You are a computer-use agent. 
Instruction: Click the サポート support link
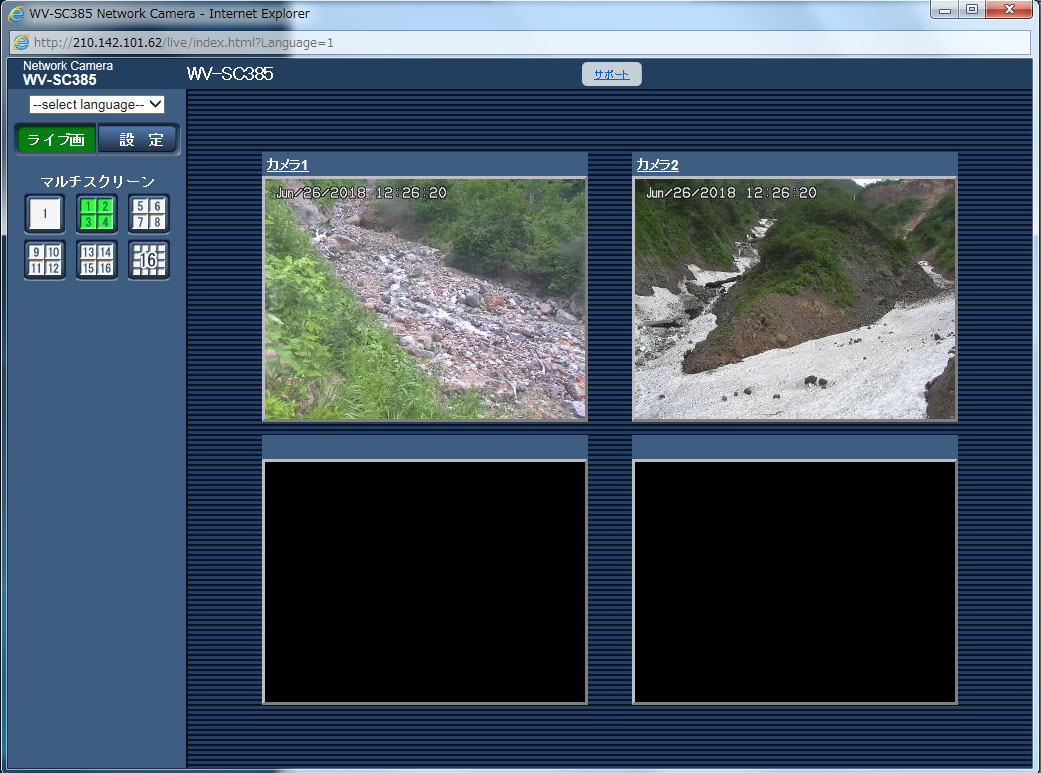coord(611,74)
